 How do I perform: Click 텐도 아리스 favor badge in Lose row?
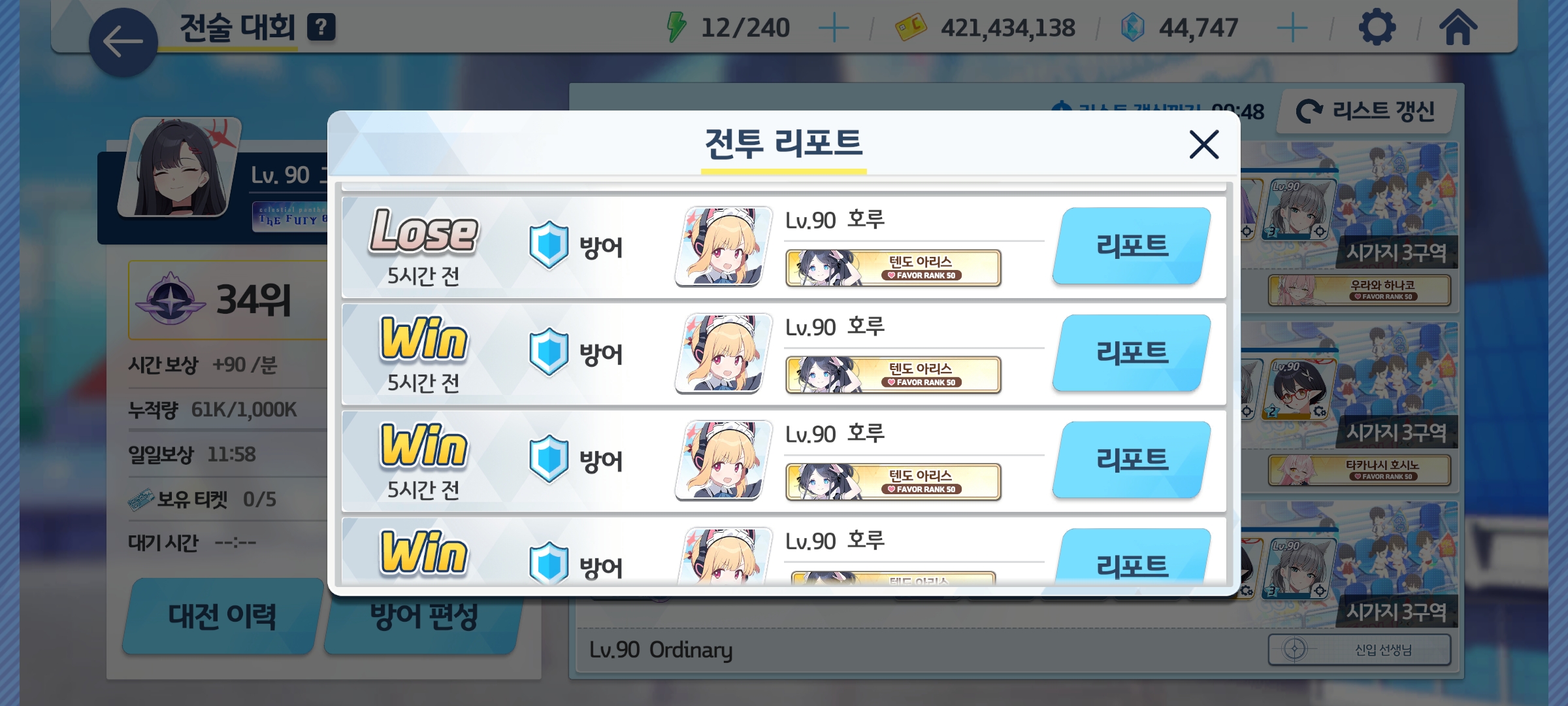click(x=893, y=267)
